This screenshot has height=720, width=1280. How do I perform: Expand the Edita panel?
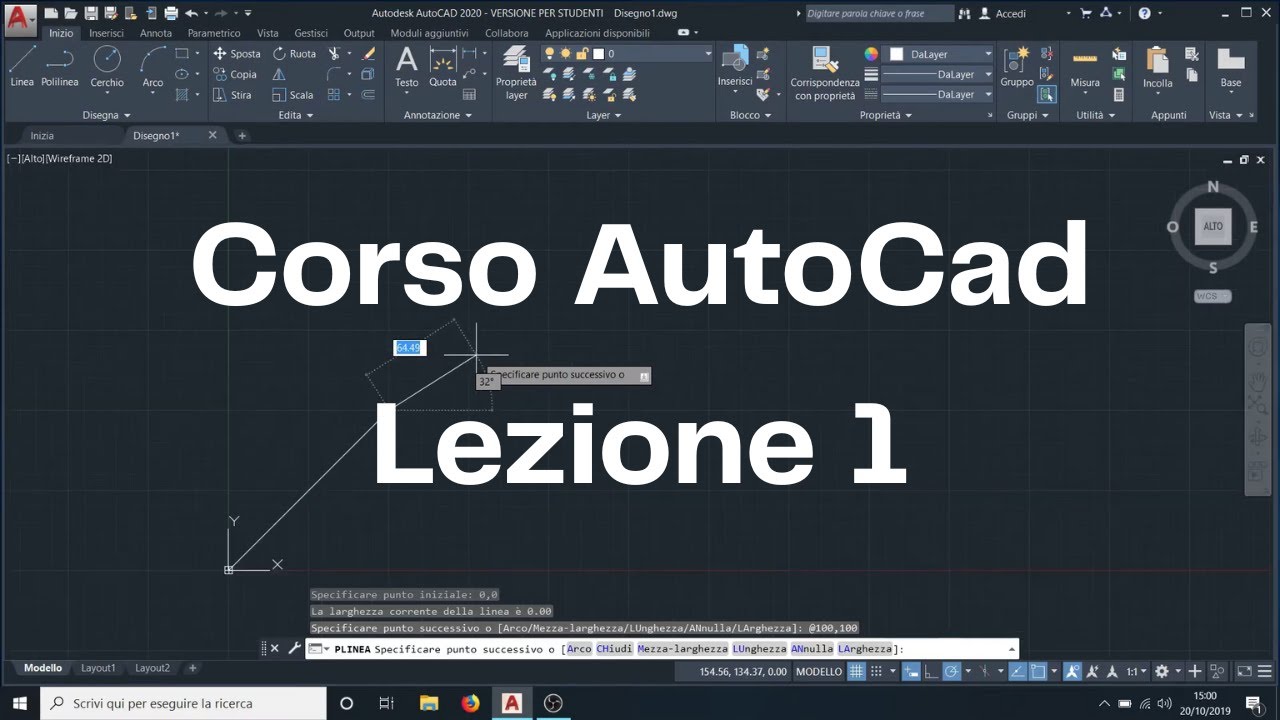pos(296,115)
